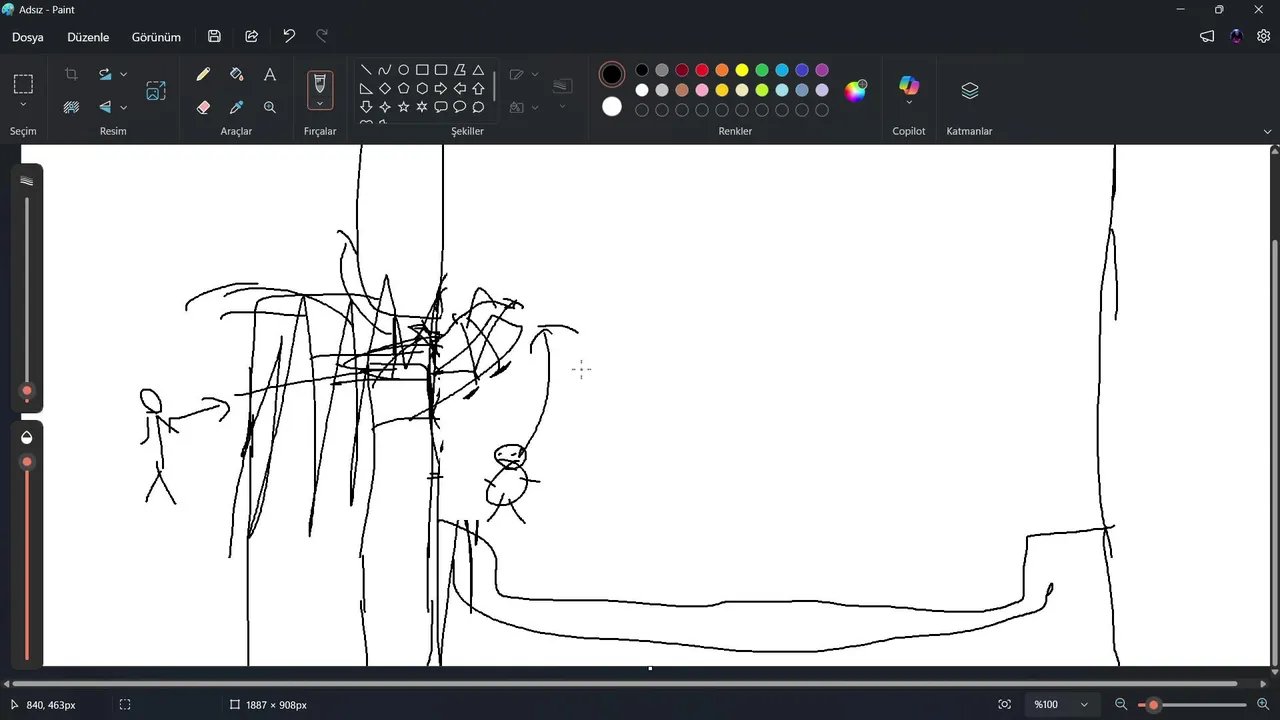
Task: Click the Remove background icon
Action: (71, 107)
